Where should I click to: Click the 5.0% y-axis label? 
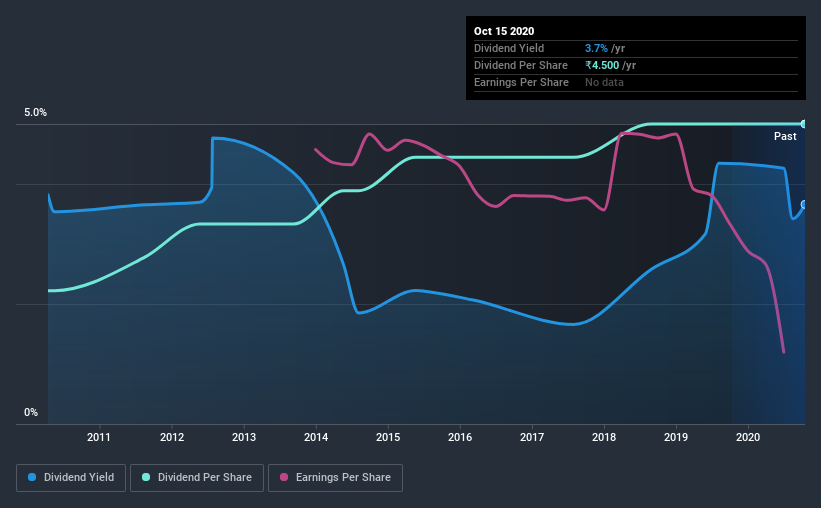[x=35, y=113]
